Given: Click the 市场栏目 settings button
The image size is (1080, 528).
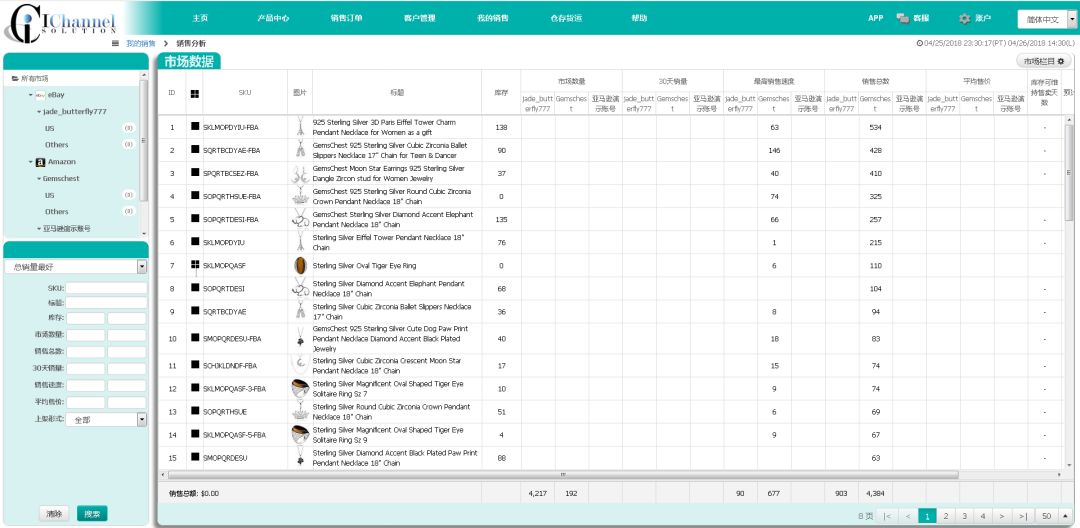Looking at the screenshot, I should point(1043,61).
